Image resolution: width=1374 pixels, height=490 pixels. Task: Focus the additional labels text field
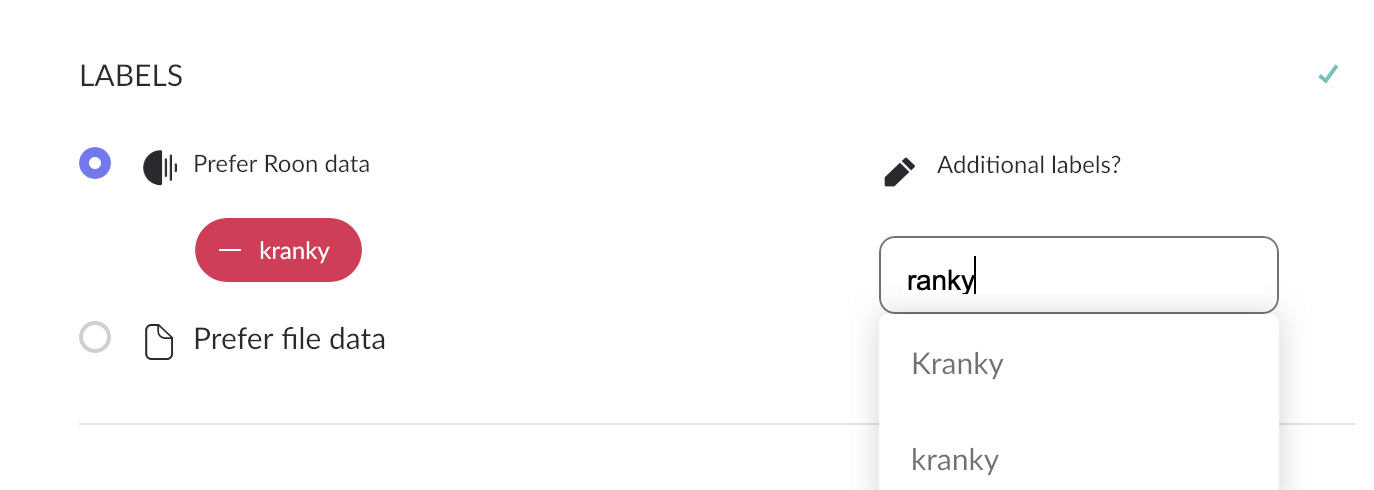pyautogui.click(x=1078, y=275)
